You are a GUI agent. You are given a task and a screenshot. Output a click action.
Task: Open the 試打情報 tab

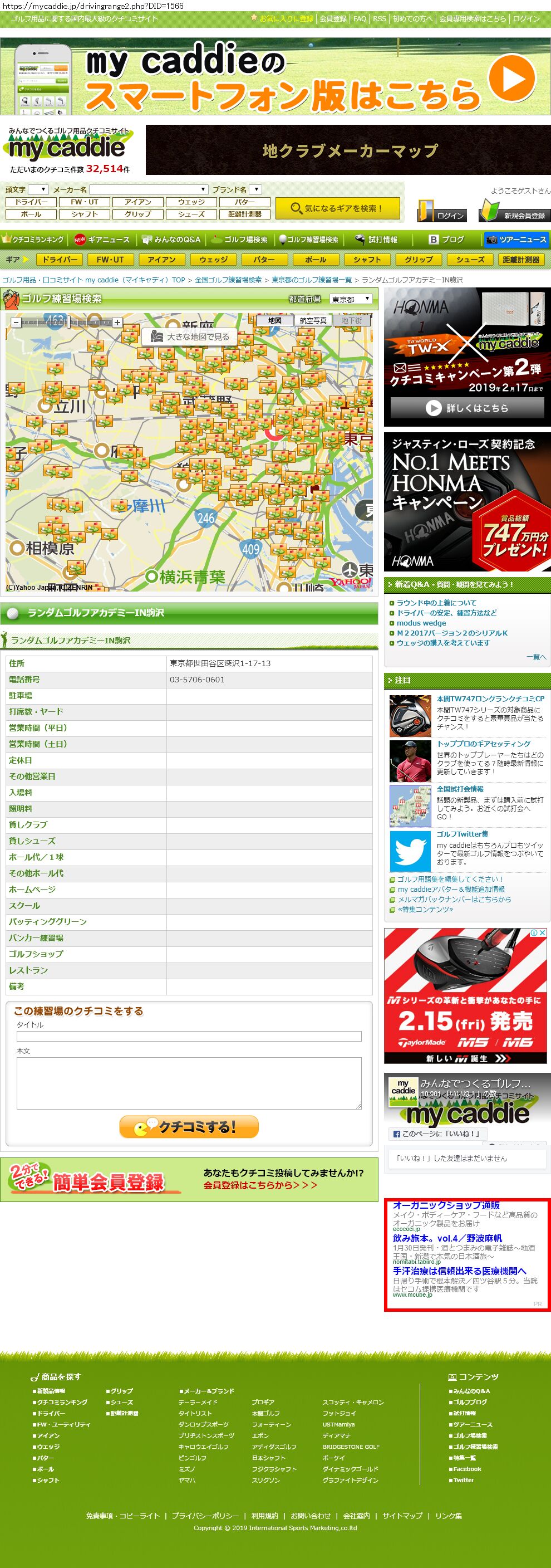(x=377, y=240)
